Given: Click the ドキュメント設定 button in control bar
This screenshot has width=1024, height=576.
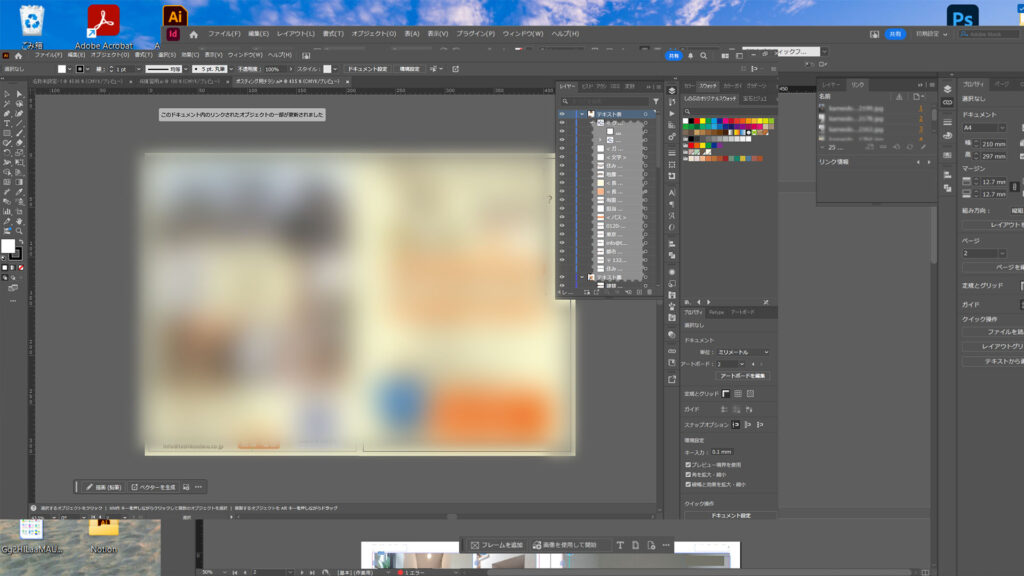Looking at the screenshot, I should pos(367,69).
